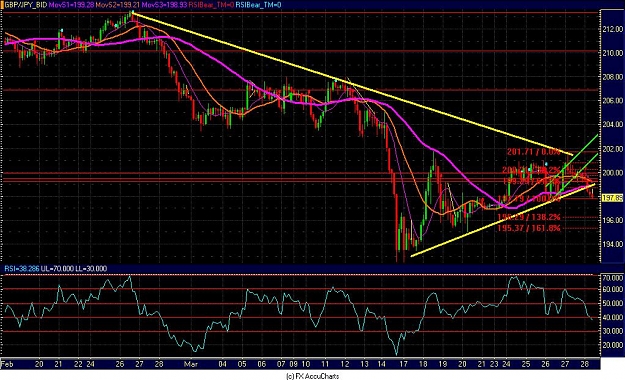This screenshot has height=380, width=625.
Task: Click the 196.00 price scale label
Action: point(613,220)
